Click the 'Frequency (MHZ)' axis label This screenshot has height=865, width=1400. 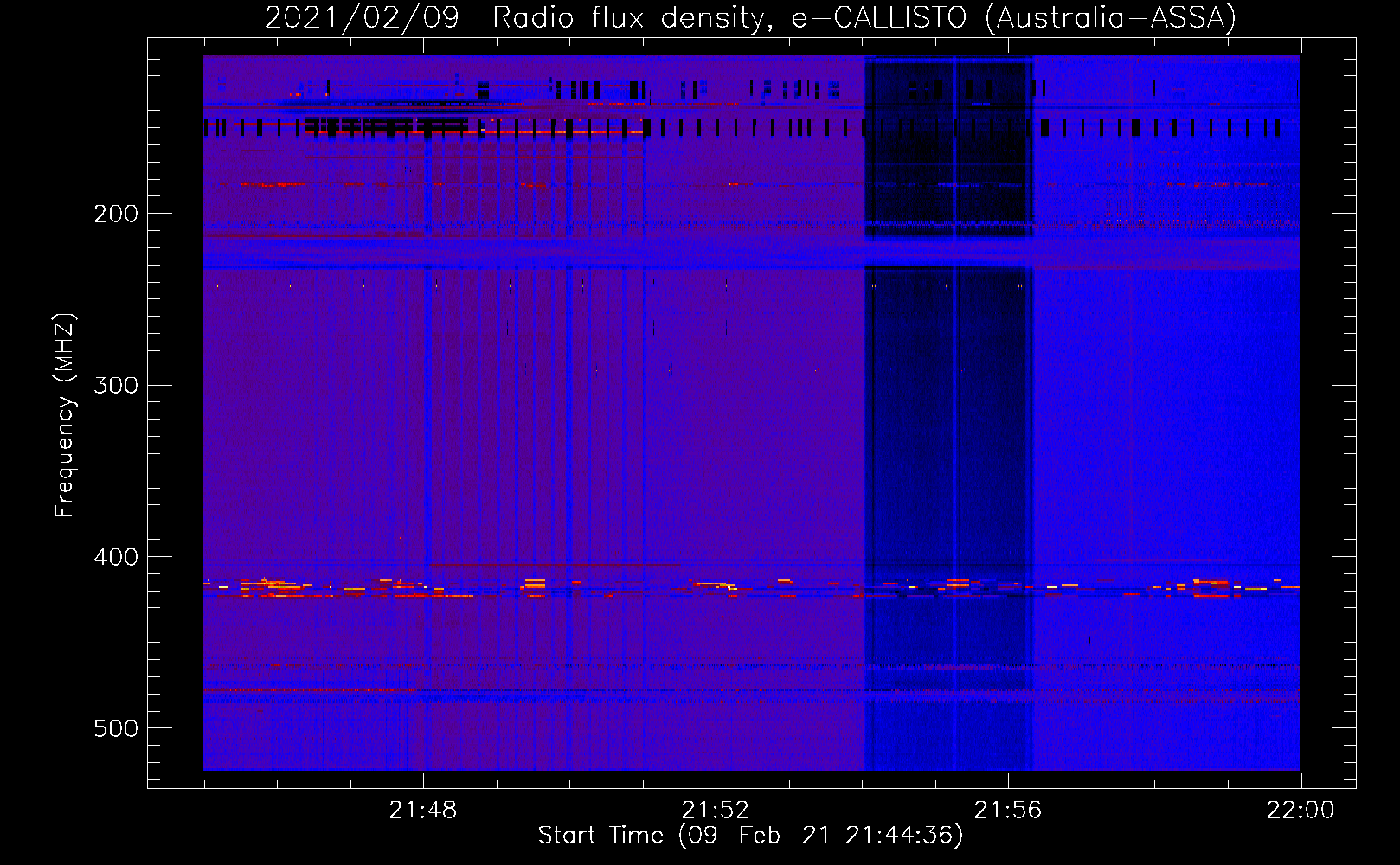(65, 414)
